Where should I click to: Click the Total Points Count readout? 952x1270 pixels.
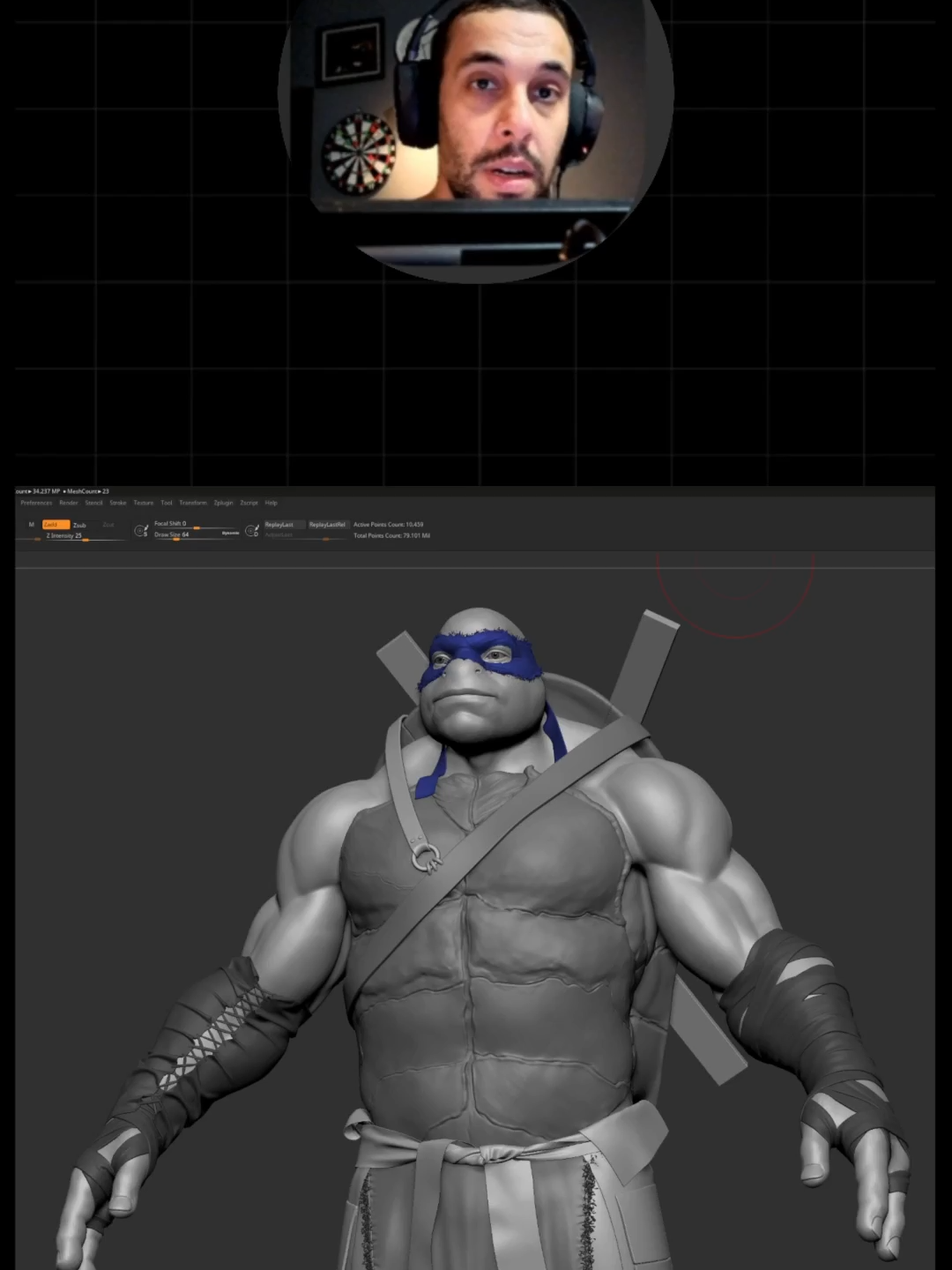(x=392, y=535)
